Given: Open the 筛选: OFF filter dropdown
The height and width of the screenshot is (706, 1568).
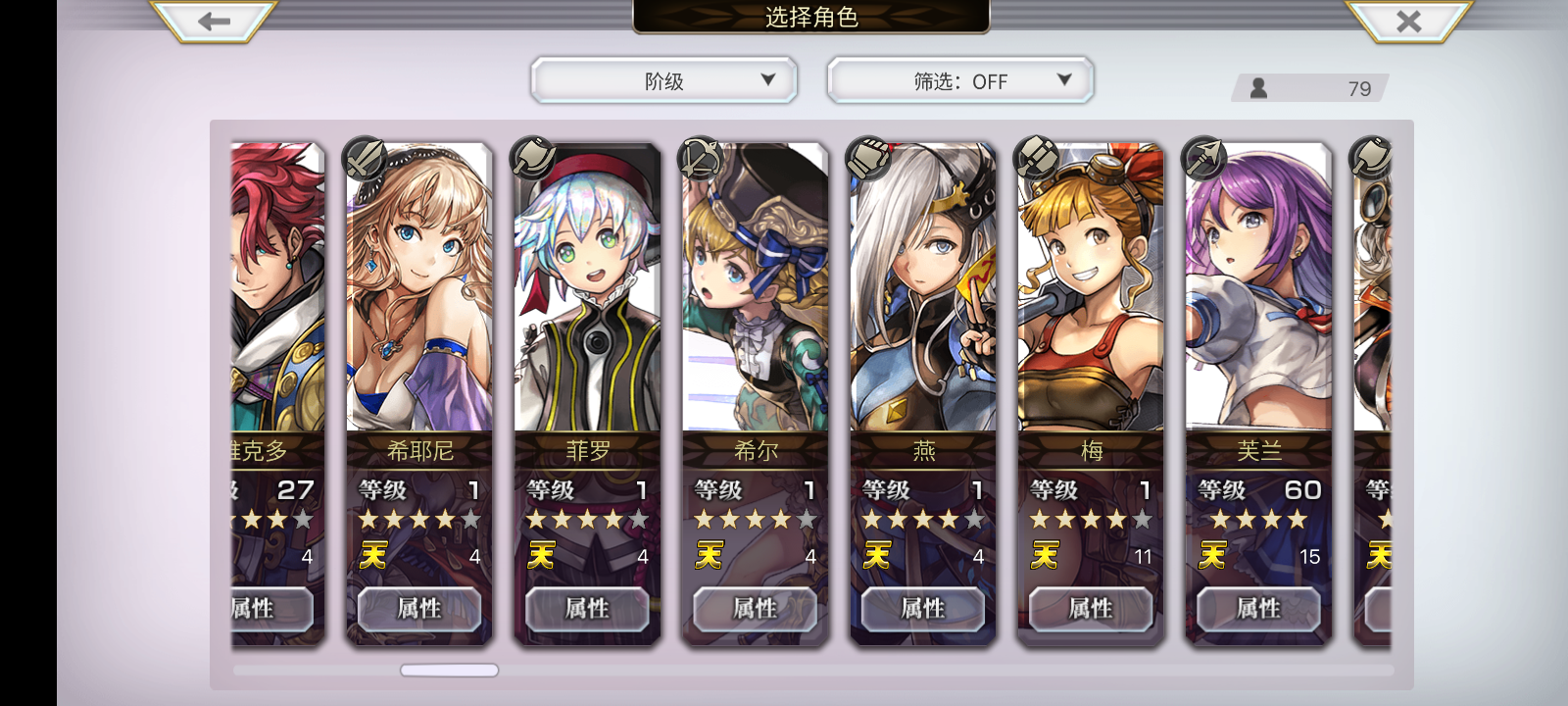Looking at the screenshot, I should [x=959, y=81].
